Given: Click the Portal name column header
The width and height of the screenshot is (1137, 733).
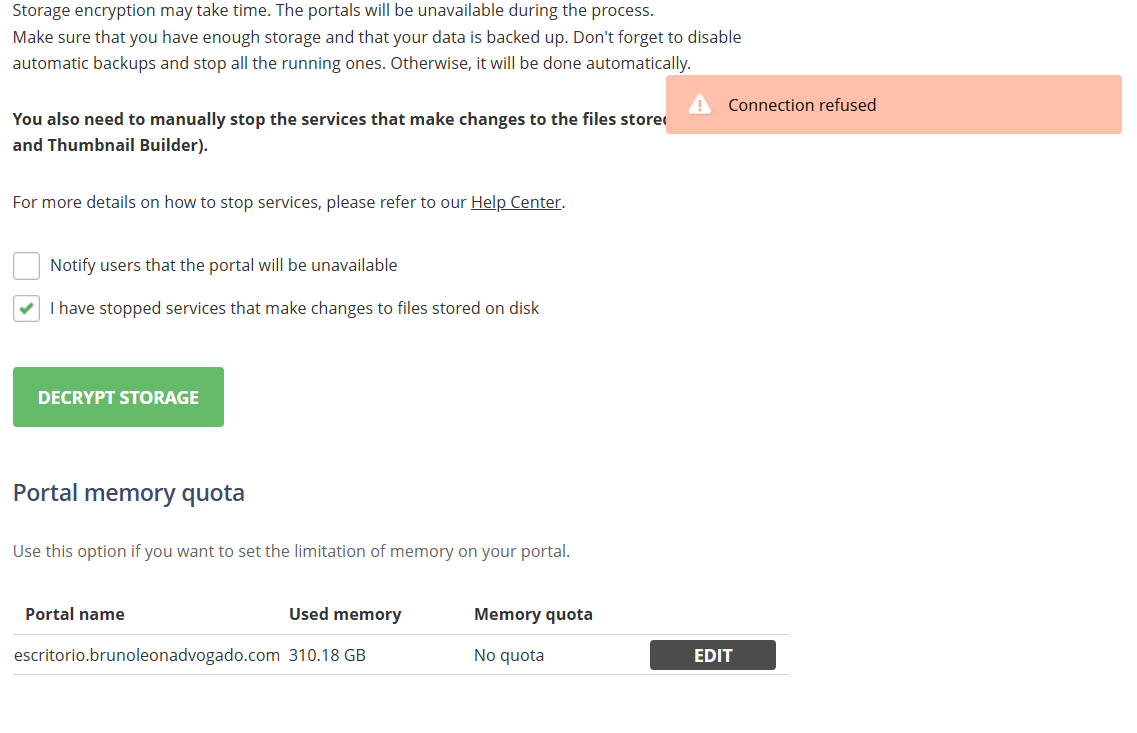Looking at the screenshot, I should click(x=75, y=614).
